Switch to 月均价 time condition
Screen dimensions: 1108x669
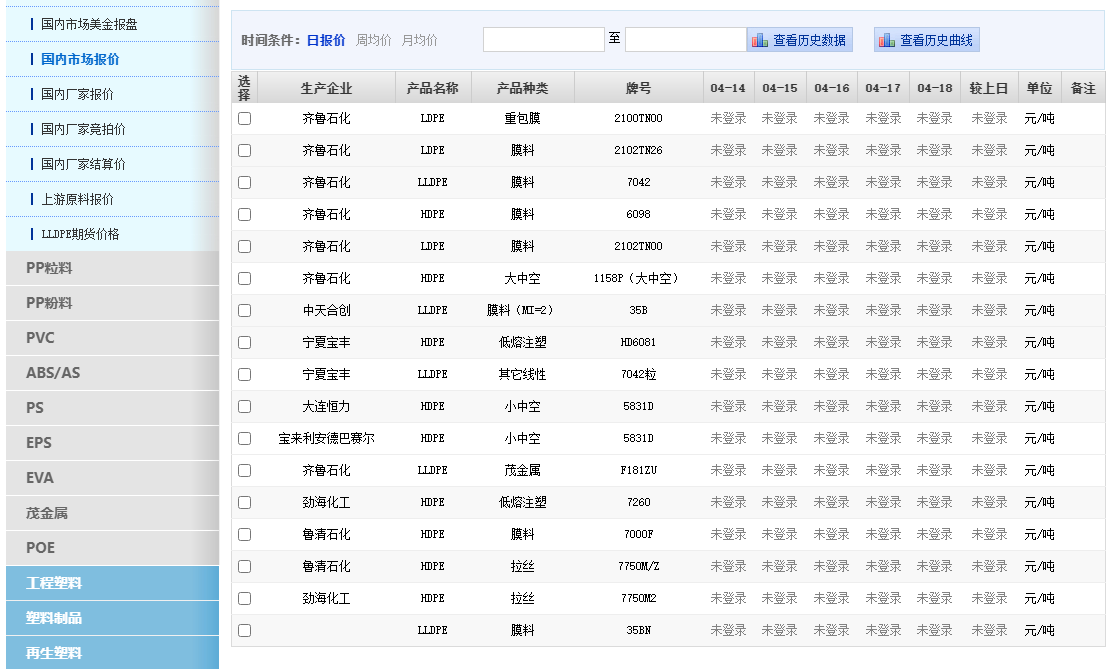click(420, 40)
